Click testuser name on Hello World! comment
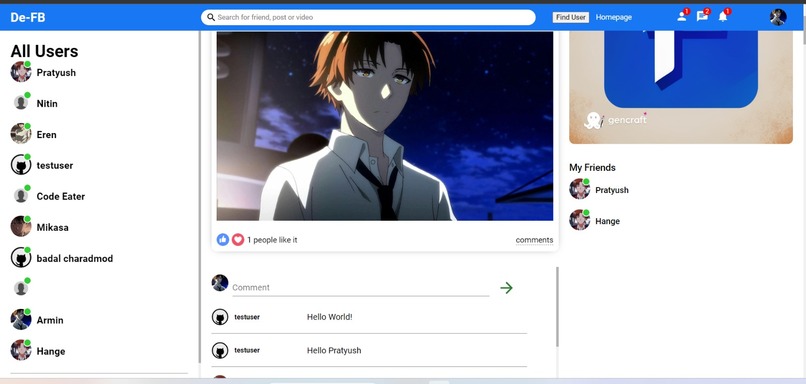This screenshot has height=384, width=806. (x=247, y=317)
